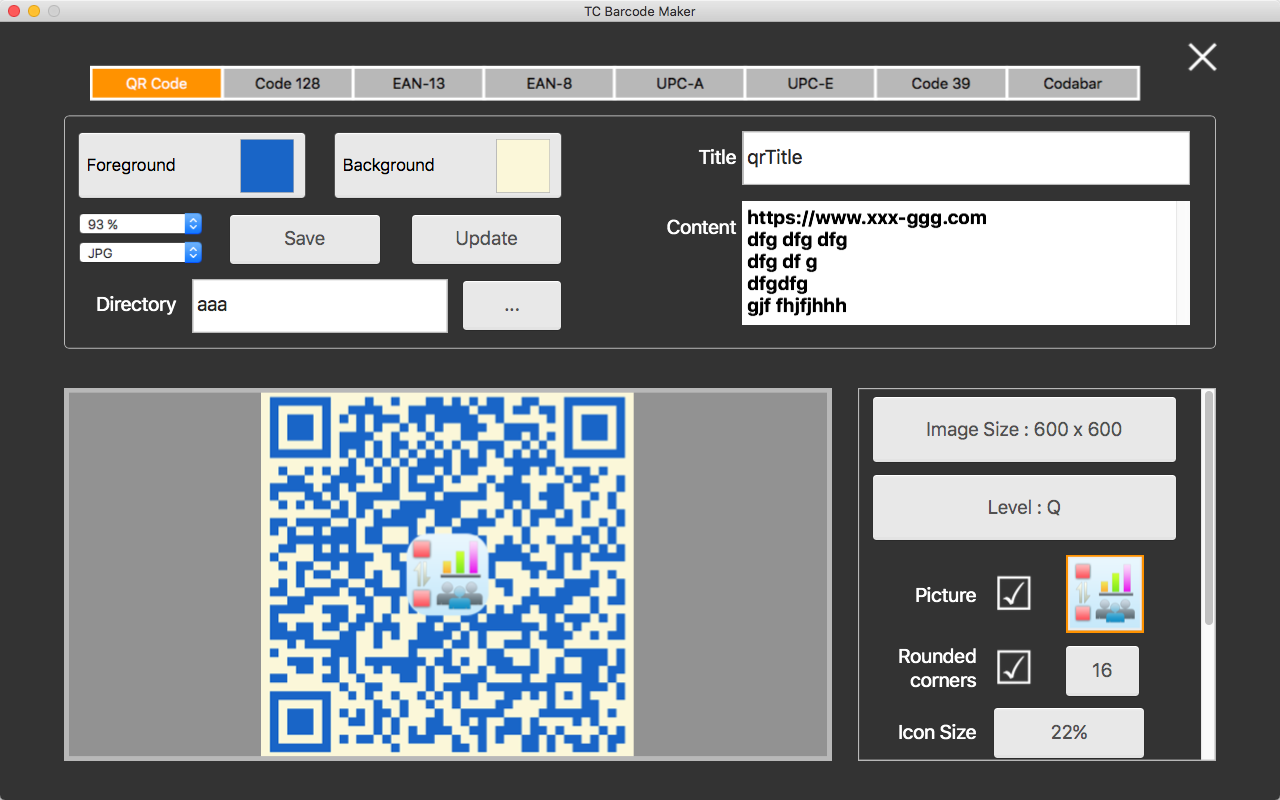Click into the Directory field containing aaa
1280x800 pixels.
click(320, 305)
